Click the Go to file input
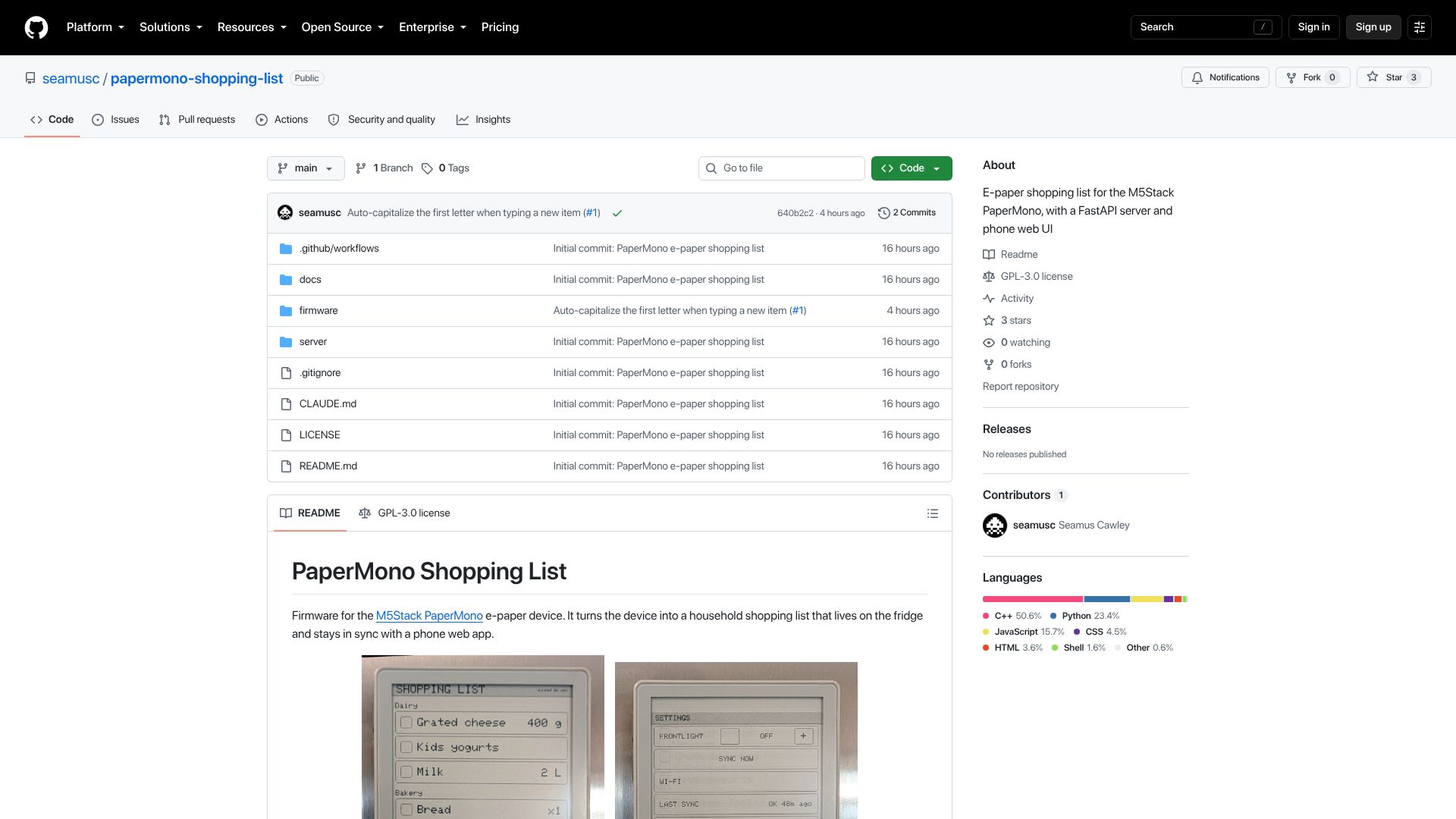 [x=781, y=168]
